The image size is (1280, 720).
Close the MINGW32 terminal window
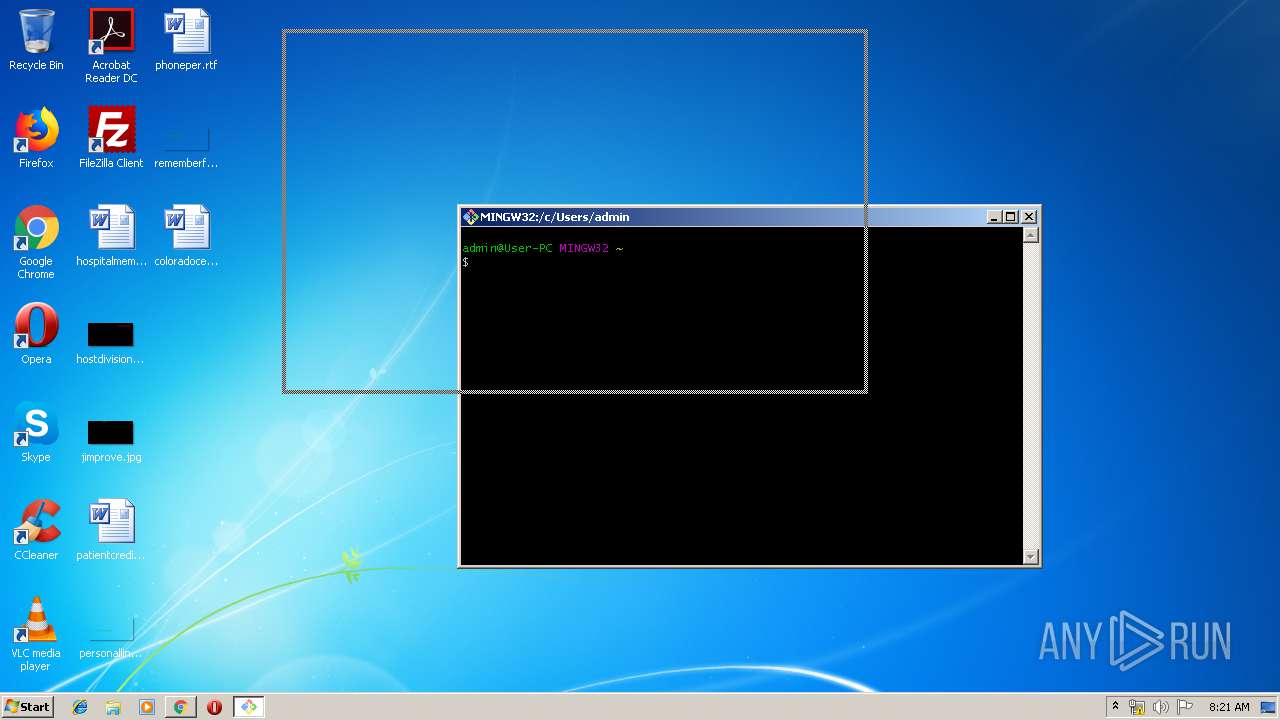(x=1029, y=217)
